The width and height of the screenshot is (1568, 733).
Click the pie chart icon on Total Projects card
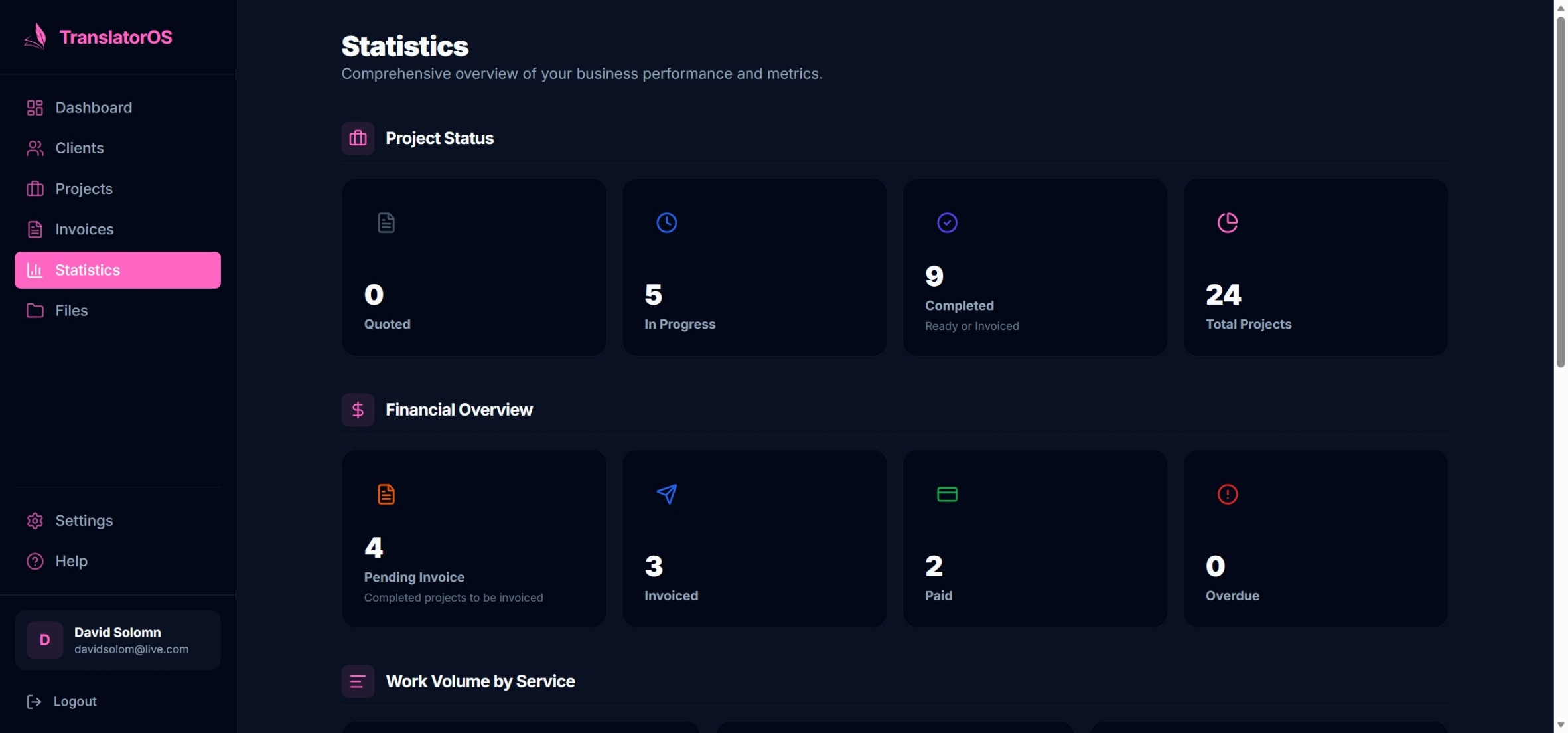pyautogui.click(x=1228, y=222)
